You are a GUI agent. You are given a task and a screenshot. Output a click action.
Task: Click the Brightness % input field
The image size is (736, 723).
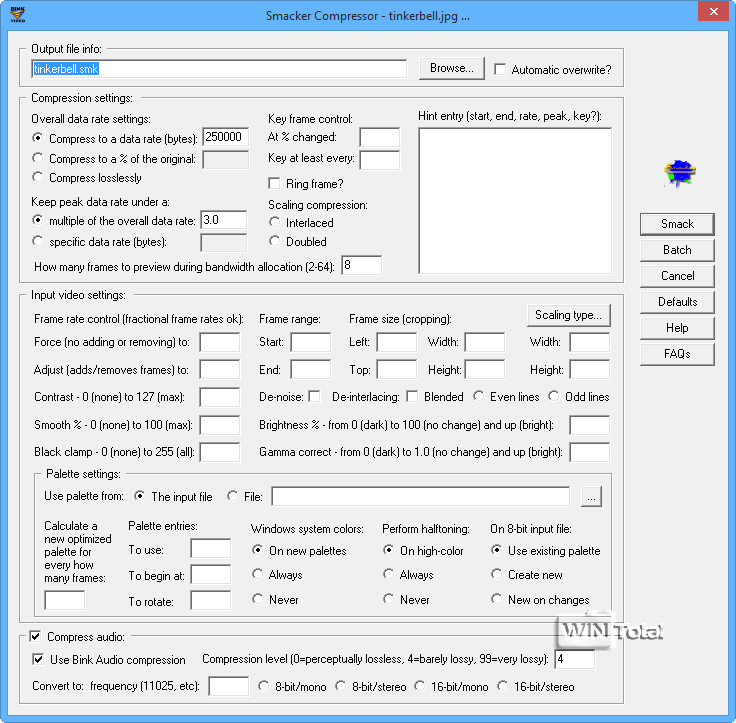pos(590,425)
